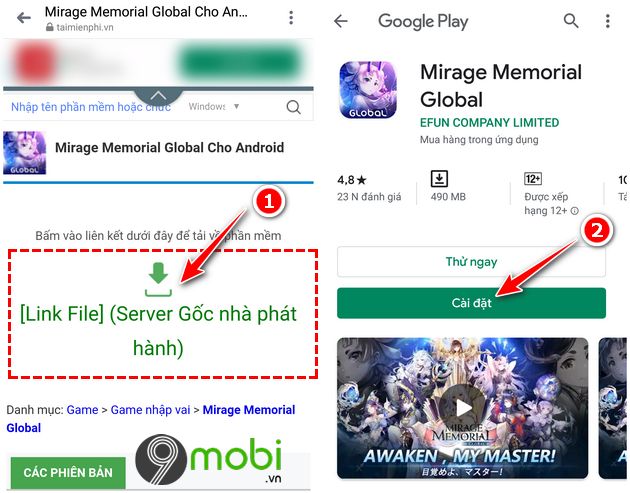The height and width of the screenshot is (493, 630).
Task: Open the Game breadcrumb link
Action: coord(82,410)
